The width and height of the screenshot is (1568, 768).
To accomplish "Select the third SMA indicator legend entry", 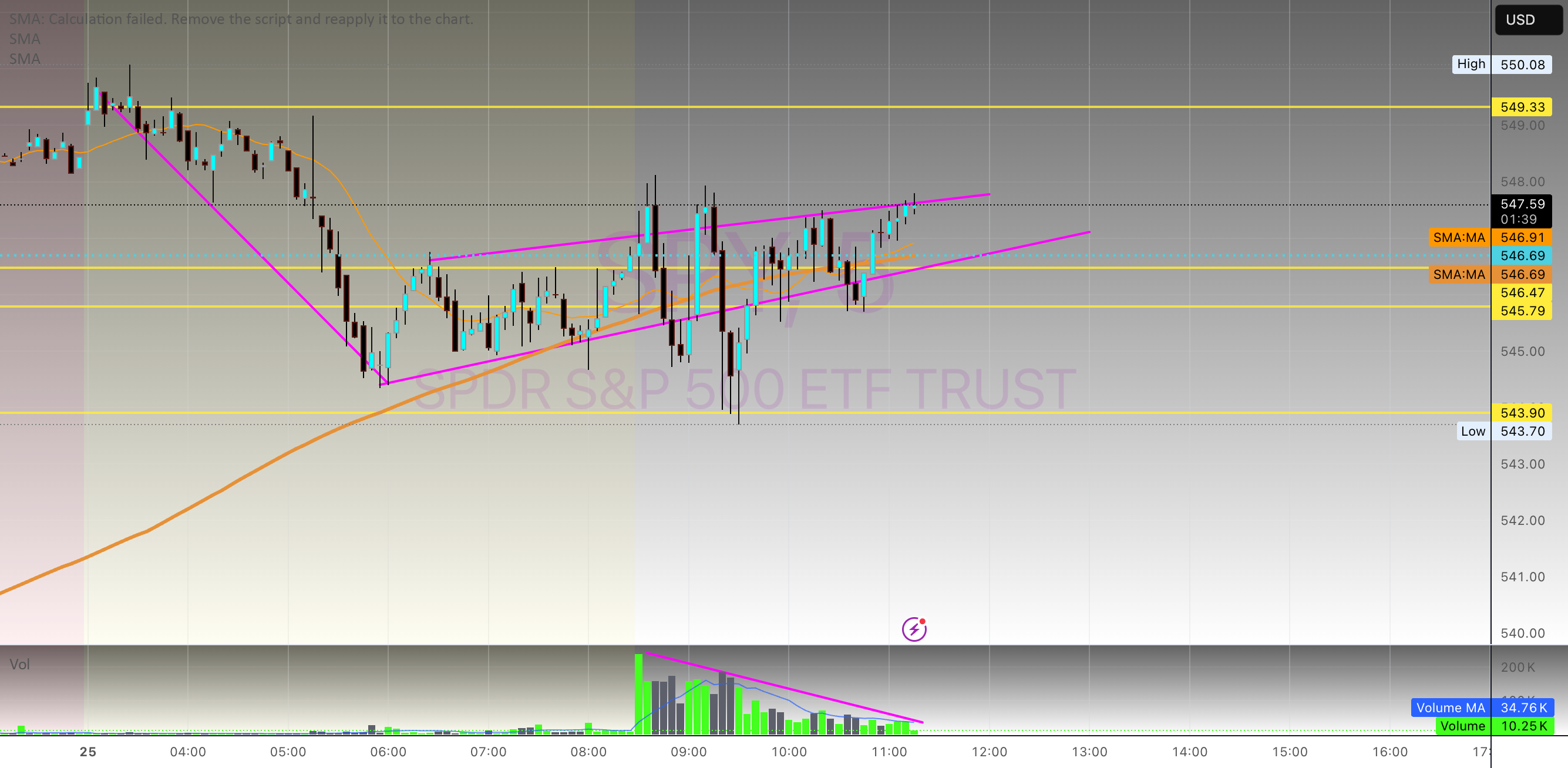I will pos(24,59).
